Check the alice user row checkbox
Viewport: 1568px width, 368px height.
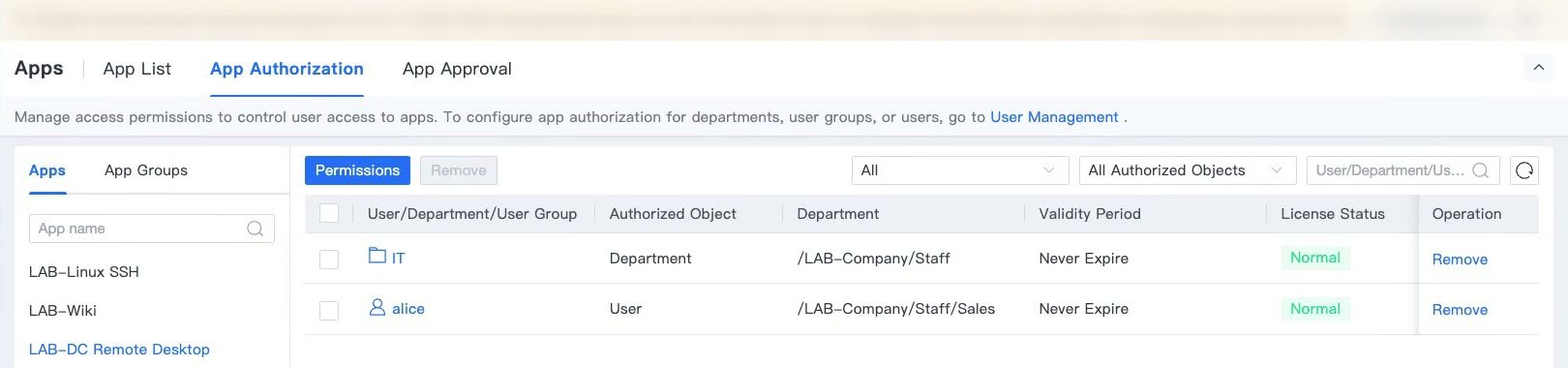(329, 310)
